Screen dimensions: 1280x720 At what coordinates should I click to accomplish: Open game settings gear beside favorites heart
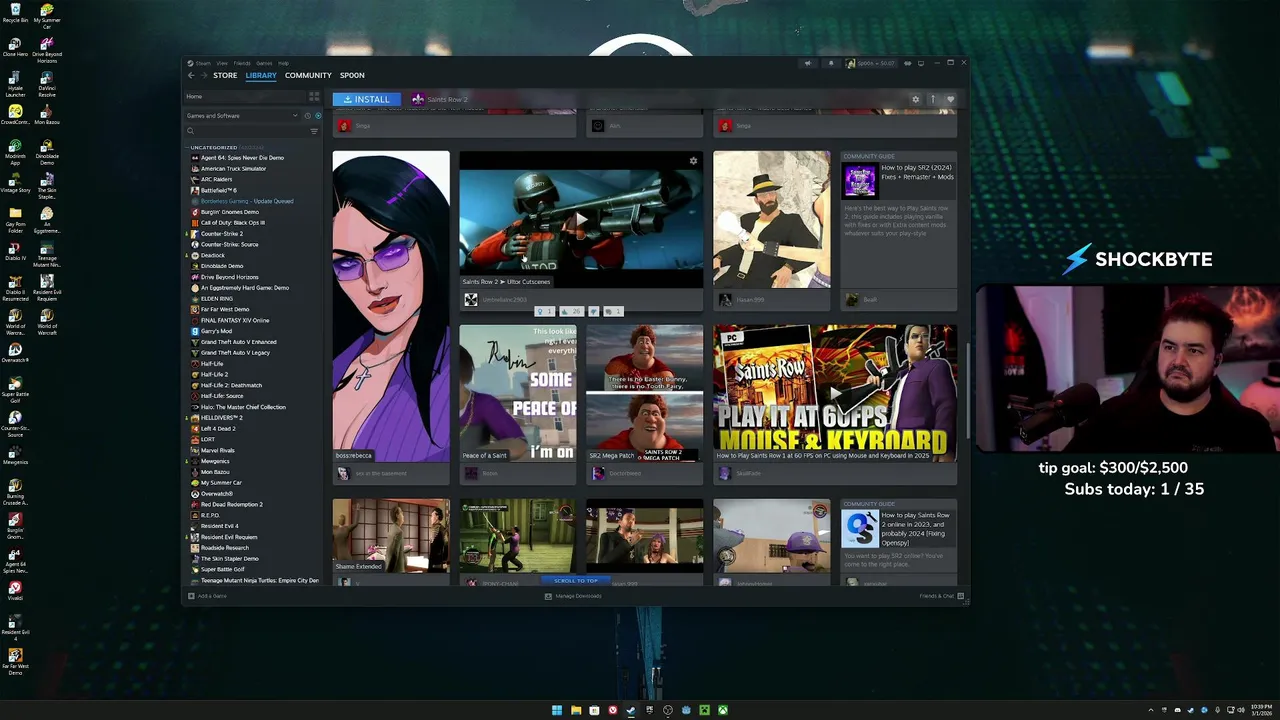[915, 99]
